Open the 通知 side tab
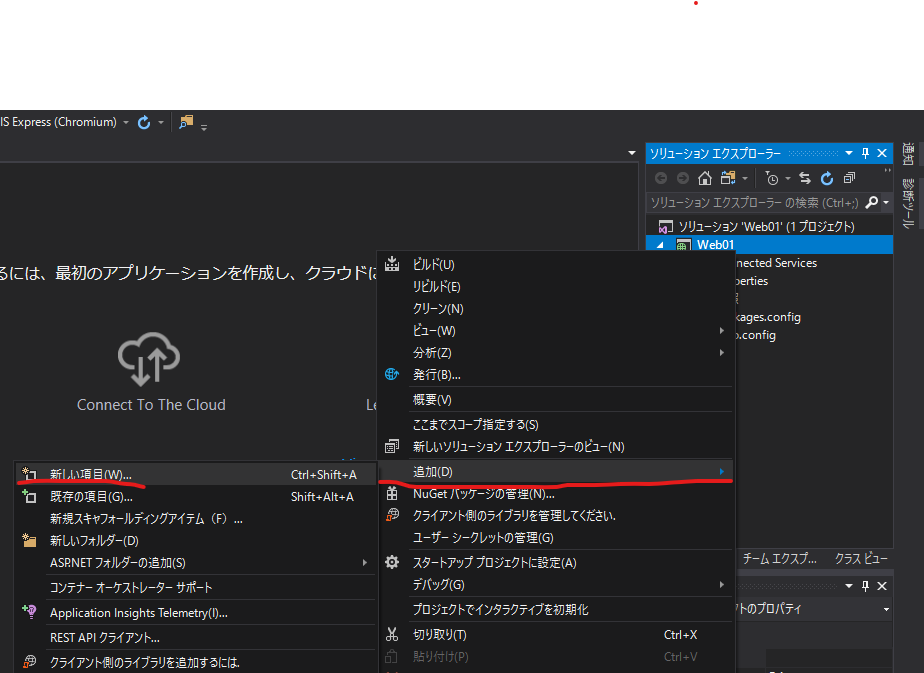This screenshot has height=673, width=924. (908, 154)
